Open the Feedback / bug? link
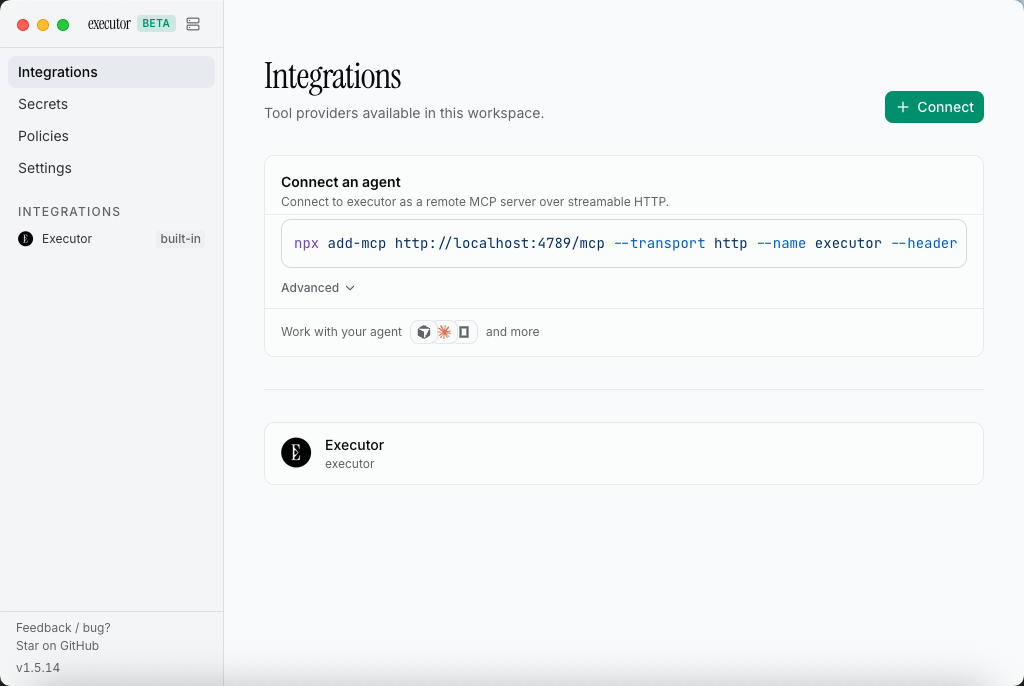 click(x=63, y=628)
